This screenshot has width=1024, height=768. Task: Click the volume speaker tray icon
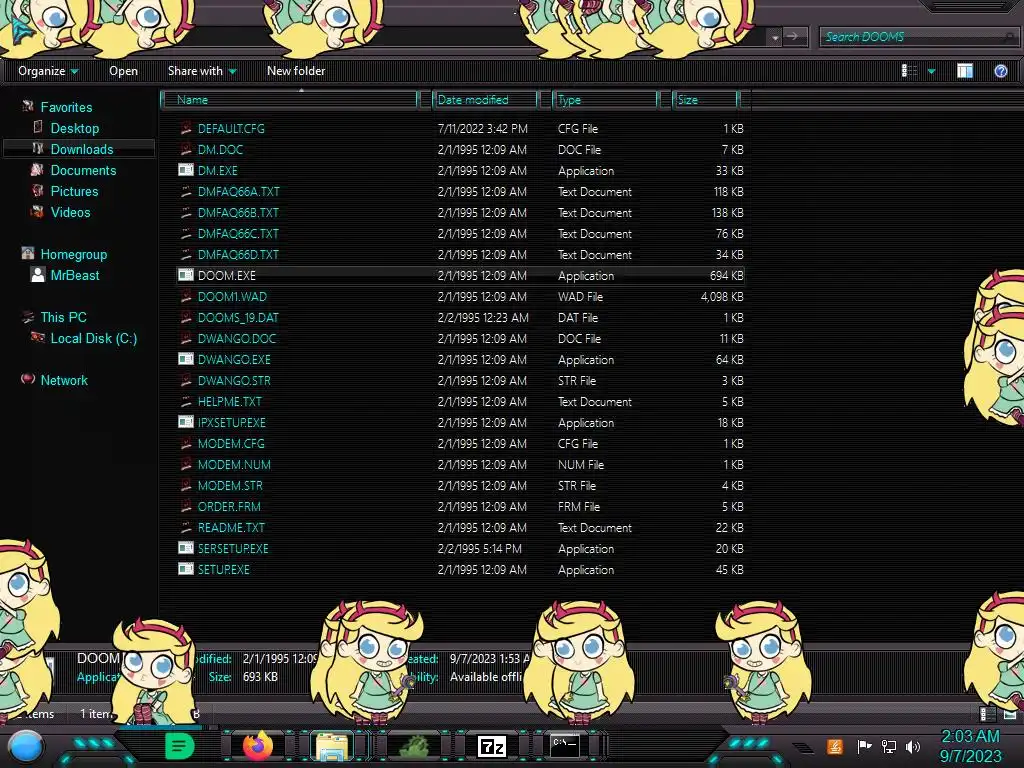click(913, 746)
